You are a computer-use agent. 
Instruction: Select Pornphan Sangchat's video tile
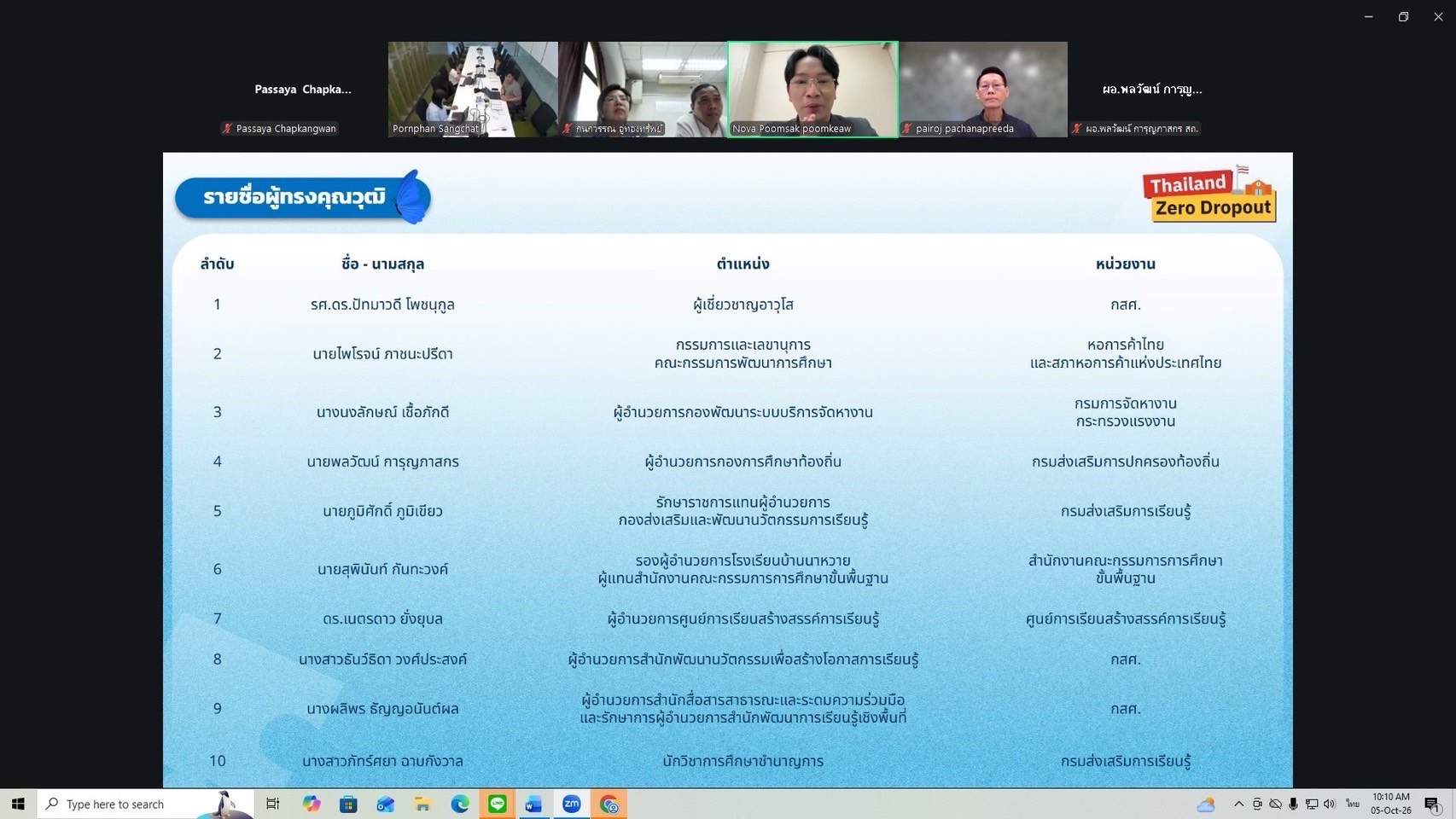(x=473, y=90)
